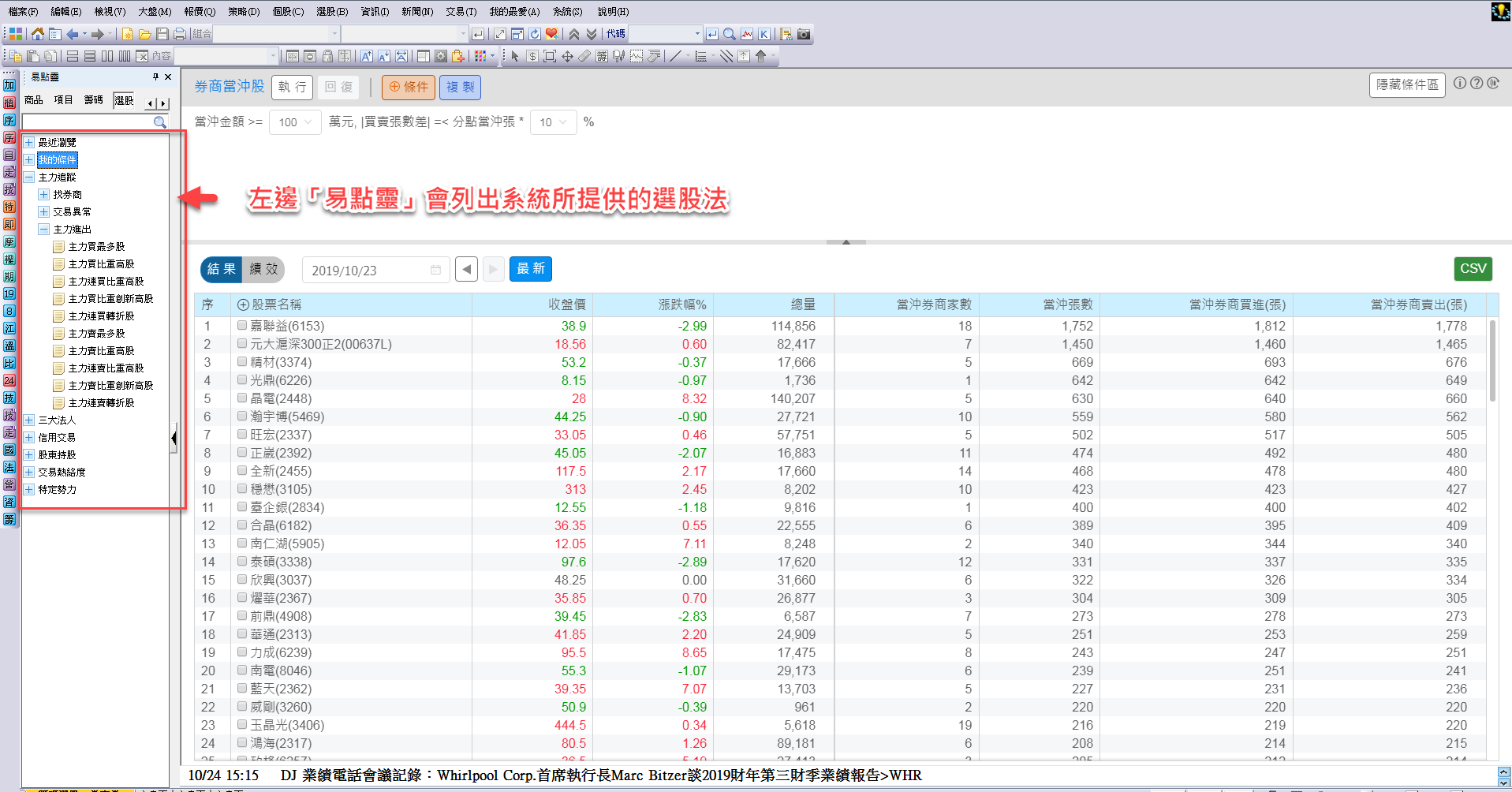Screen dimensions: 1512x792
Task: Open the 10 percent dropdown
Action: [554, 122]
